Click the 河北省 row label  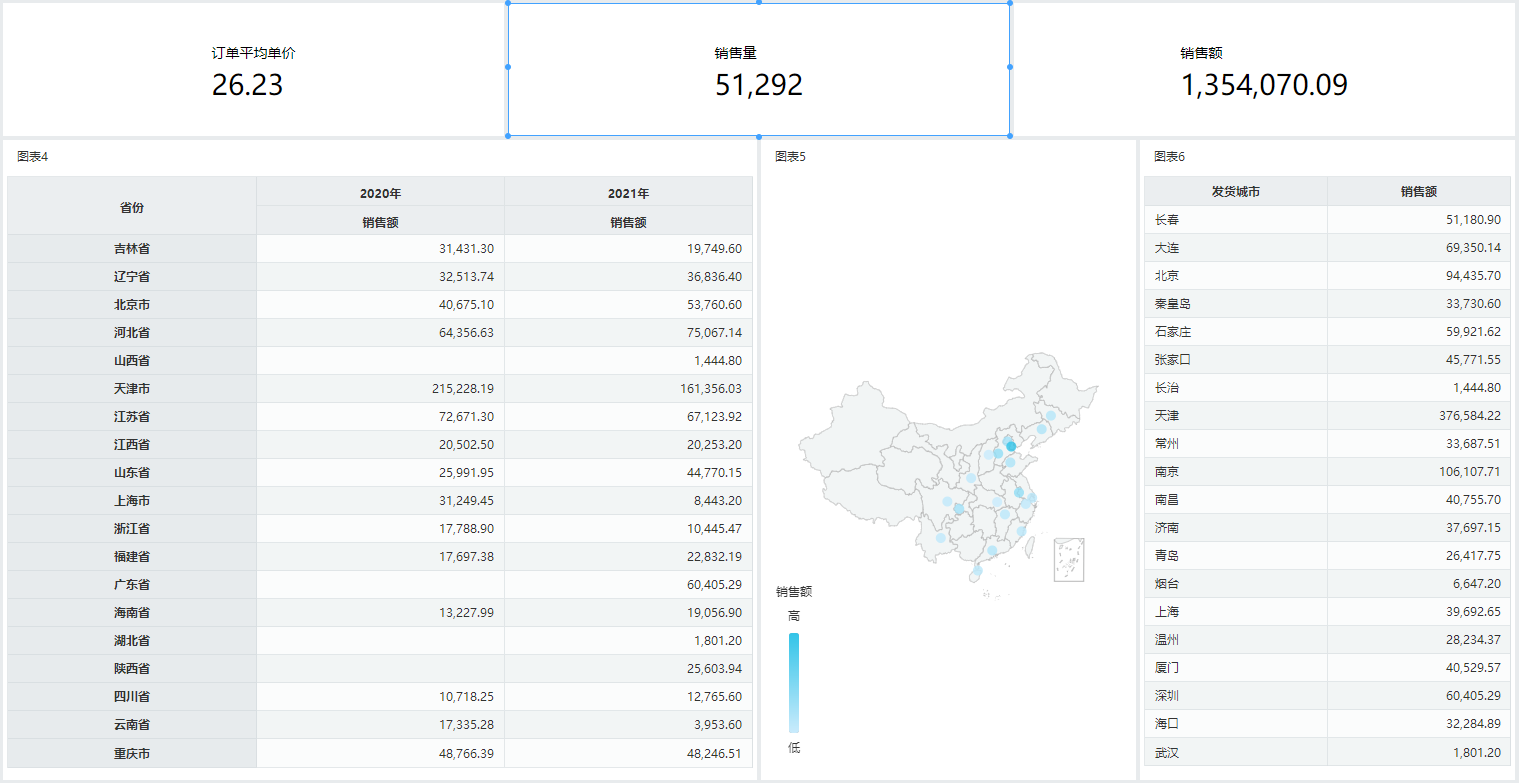click(x=132, y=332)
